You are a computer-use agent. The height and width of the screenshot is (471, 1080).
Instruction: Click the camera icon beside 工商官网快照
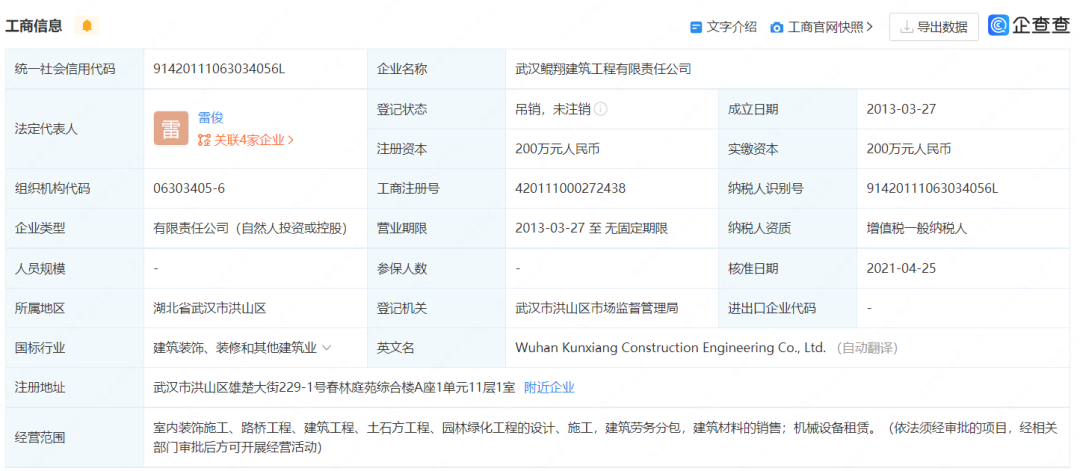[x=776, y=28]
